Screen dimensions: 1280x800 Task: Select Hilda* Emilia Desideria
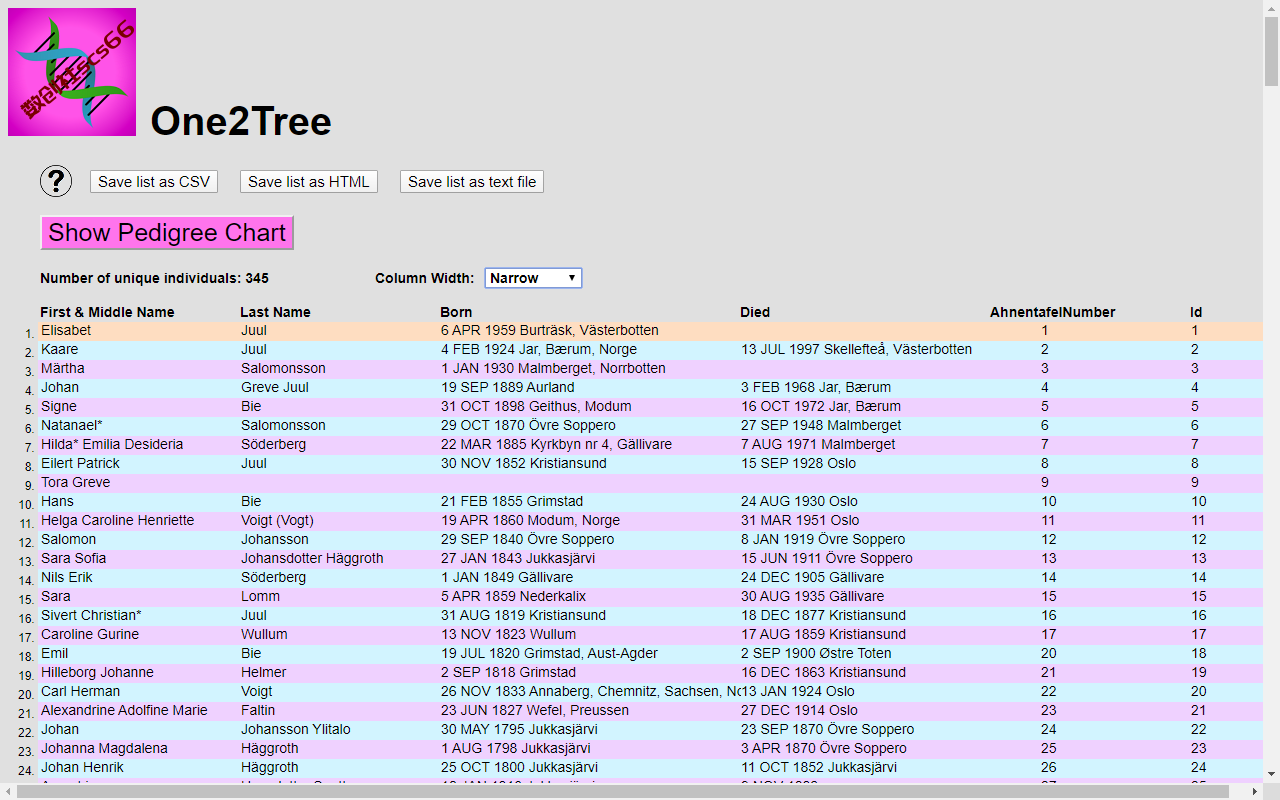tap(112, 444)
